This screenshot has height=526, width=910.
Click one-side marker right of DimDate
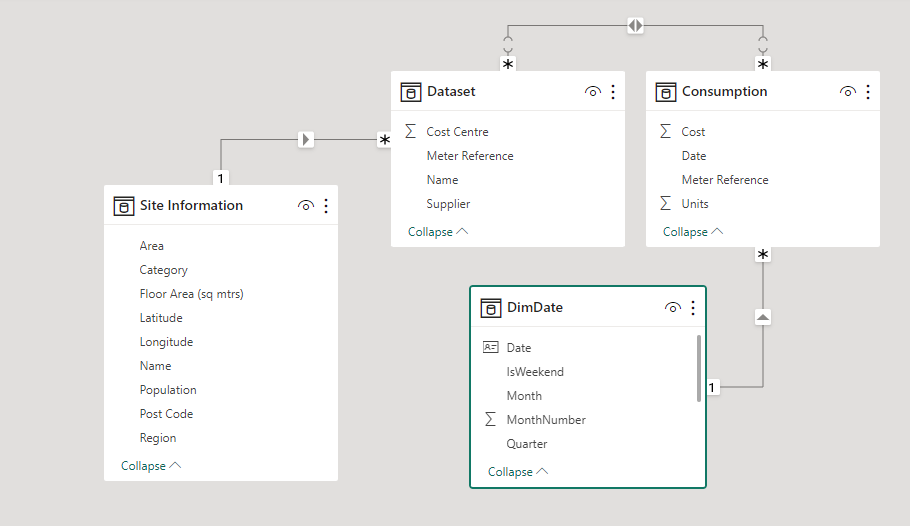(x=712, y=387)
